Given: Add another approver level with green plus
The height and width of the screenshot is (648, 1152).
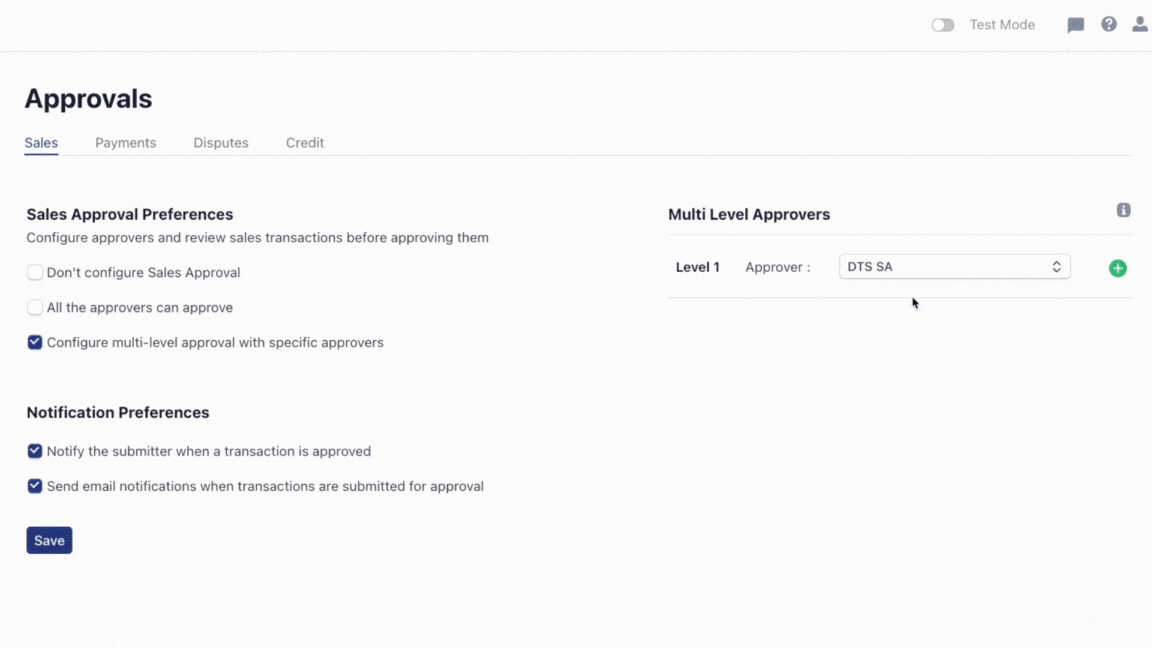Looking at the screenshot, I should coord(1118,268).
